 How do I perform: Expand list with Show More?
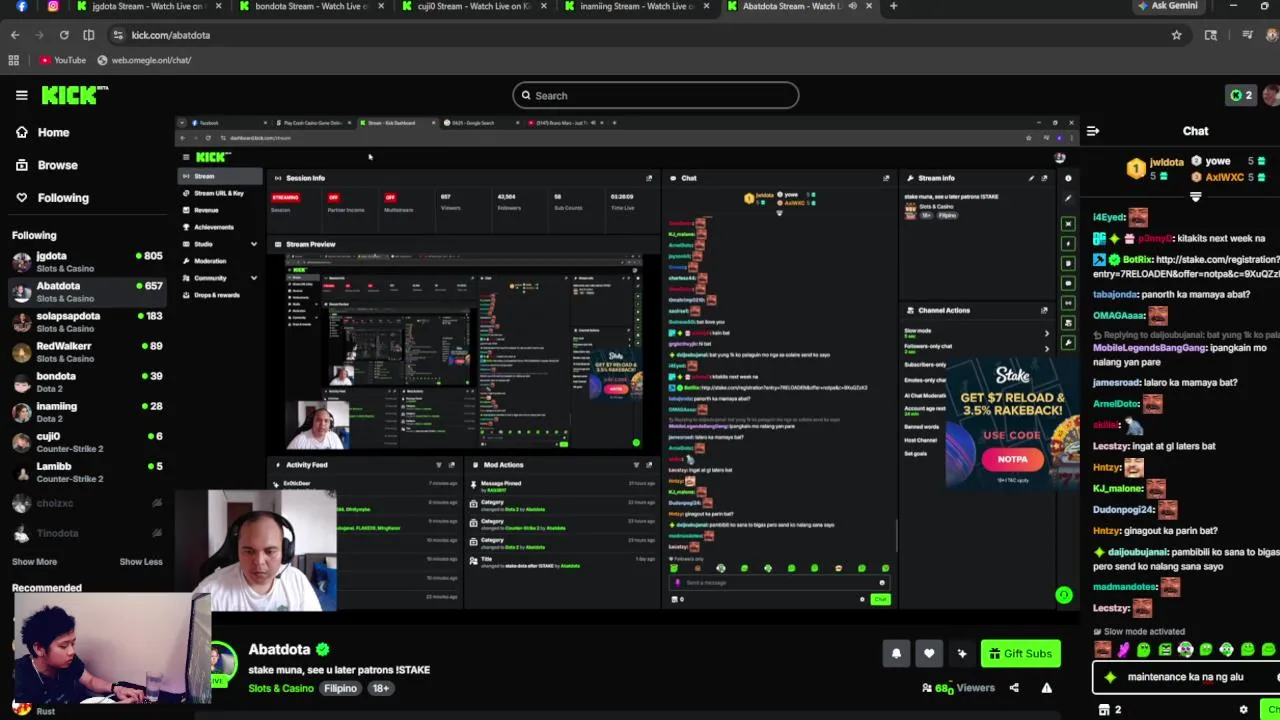click(34, 562)
